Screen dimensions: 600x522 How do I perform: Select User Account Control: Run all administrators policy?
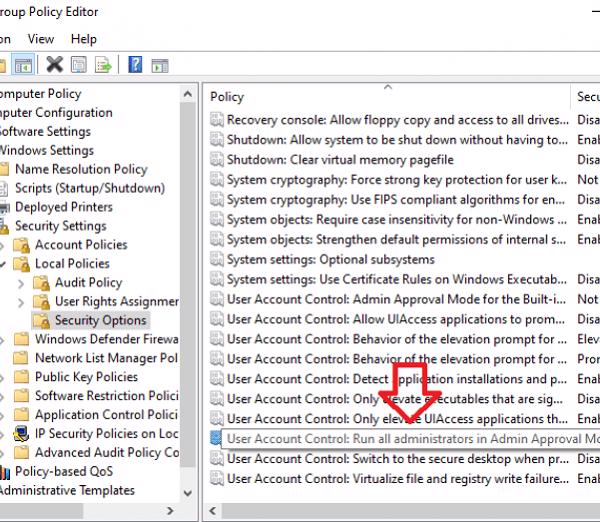[x=413, y=439]
